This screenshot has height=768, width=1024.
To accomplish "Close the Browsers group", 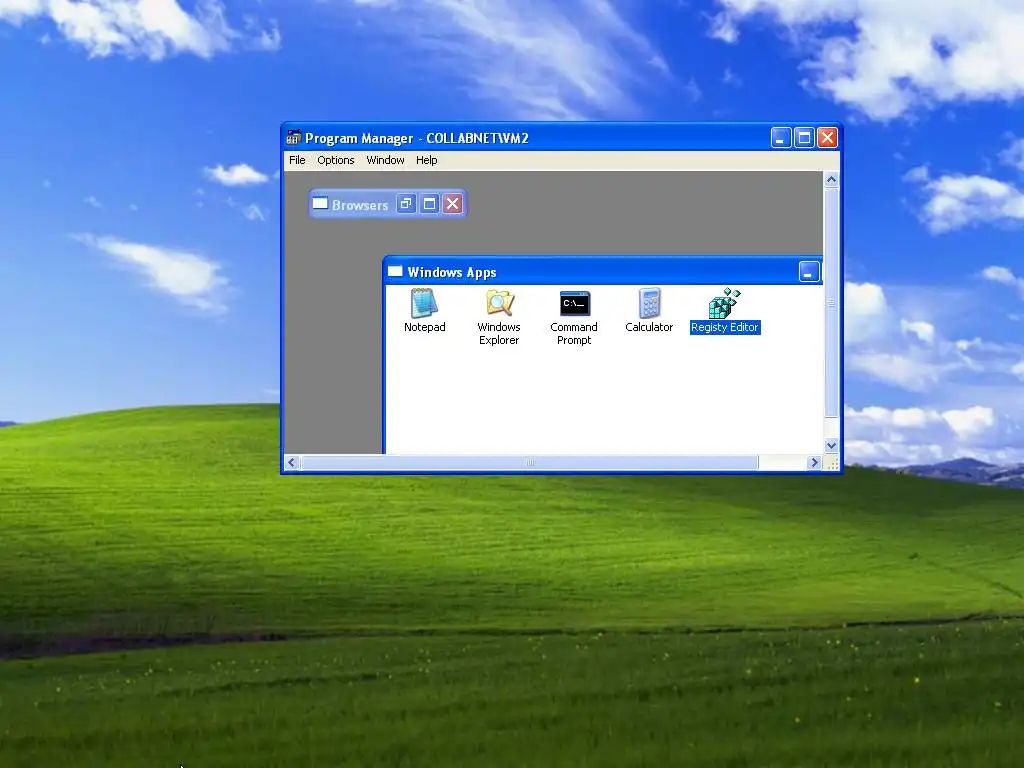I will 453,204.
